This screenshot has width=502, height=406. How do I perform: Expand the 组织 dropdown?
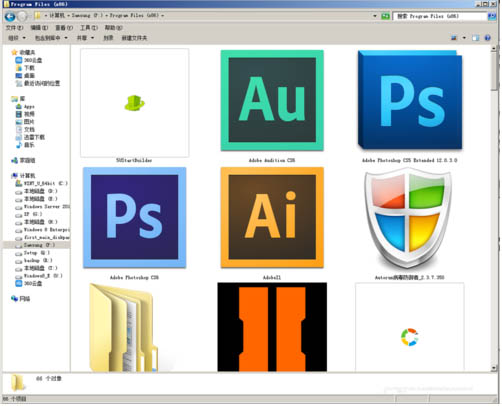pos(17,38)
